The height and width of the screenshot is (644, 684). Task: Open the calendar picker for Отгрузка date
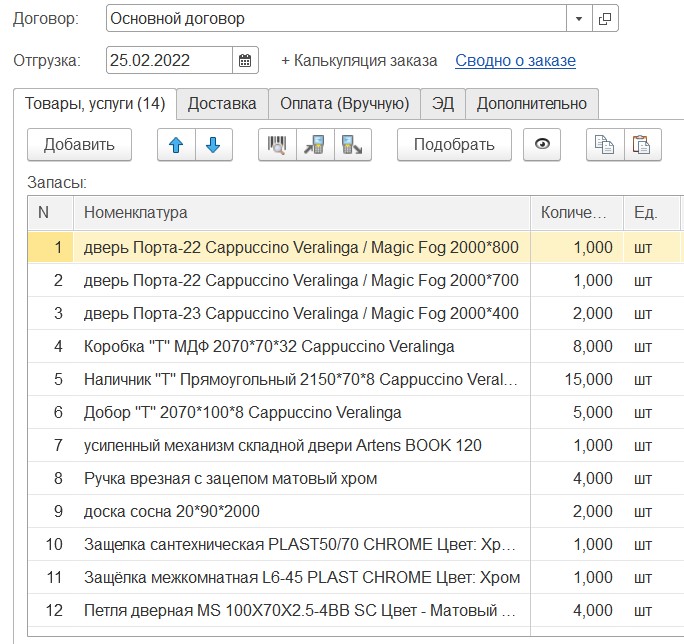point(245,60)
